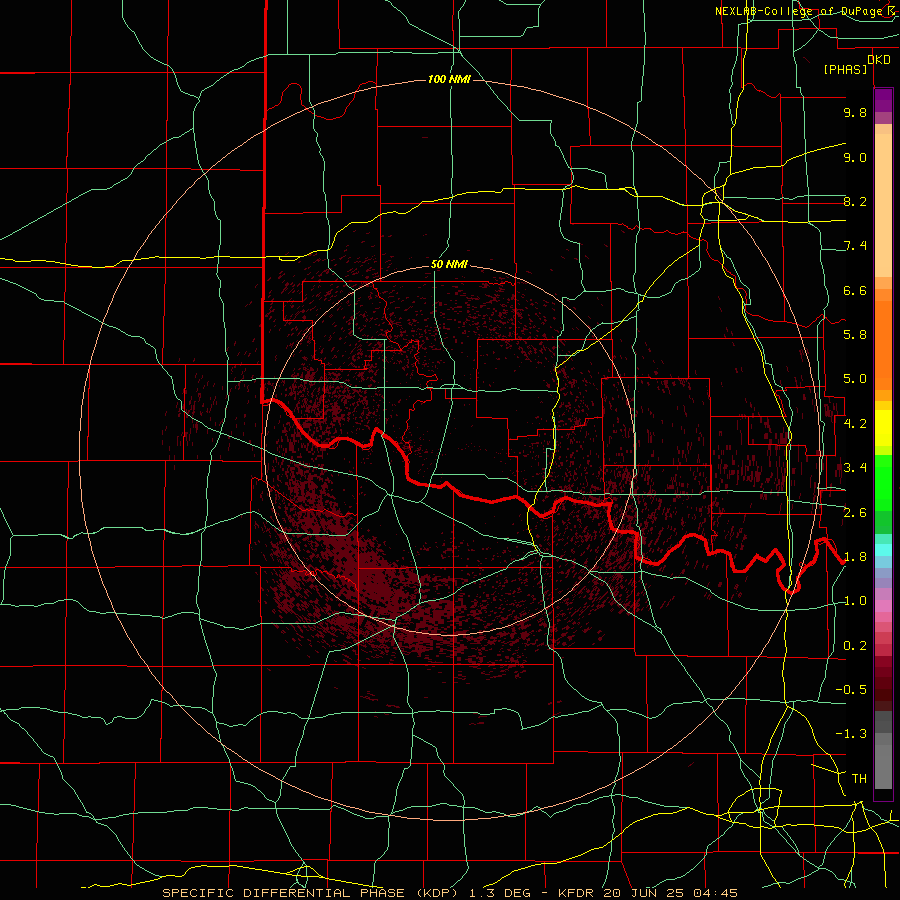Viewport: 900px width, 900px height.
Task: Choose the 6.6 legend value
Action: point(855,290)
